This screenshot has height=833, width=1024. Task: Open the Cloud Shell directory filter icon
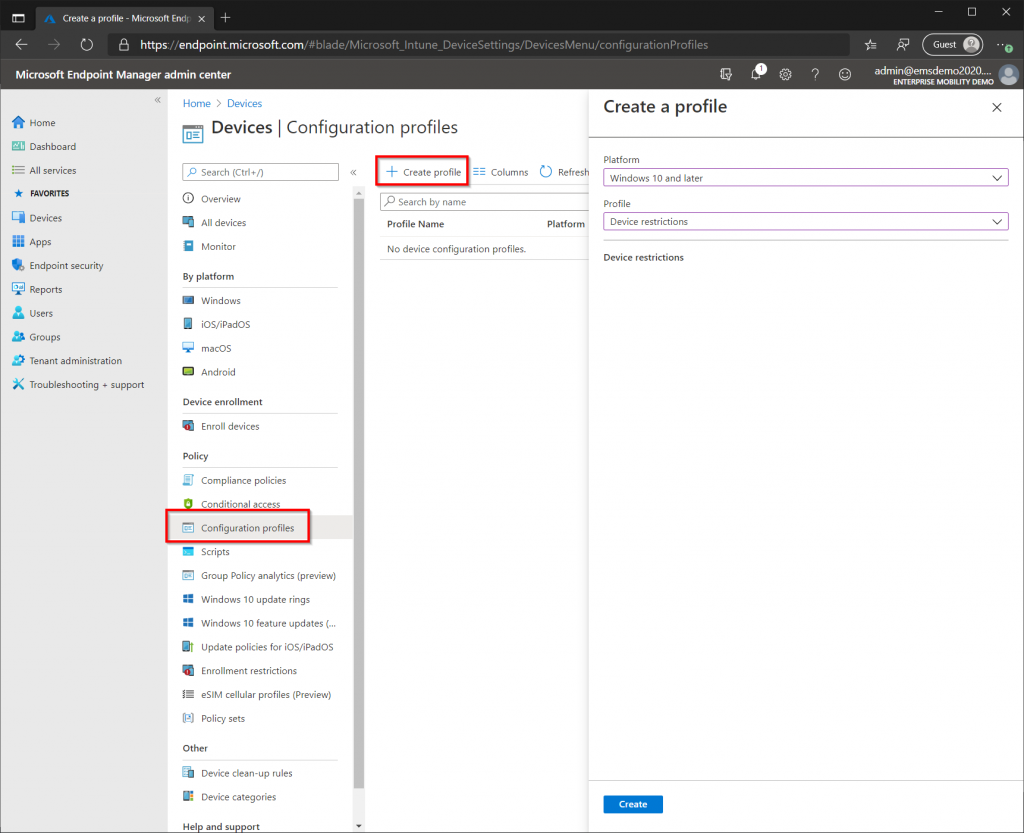pos(726,74)
